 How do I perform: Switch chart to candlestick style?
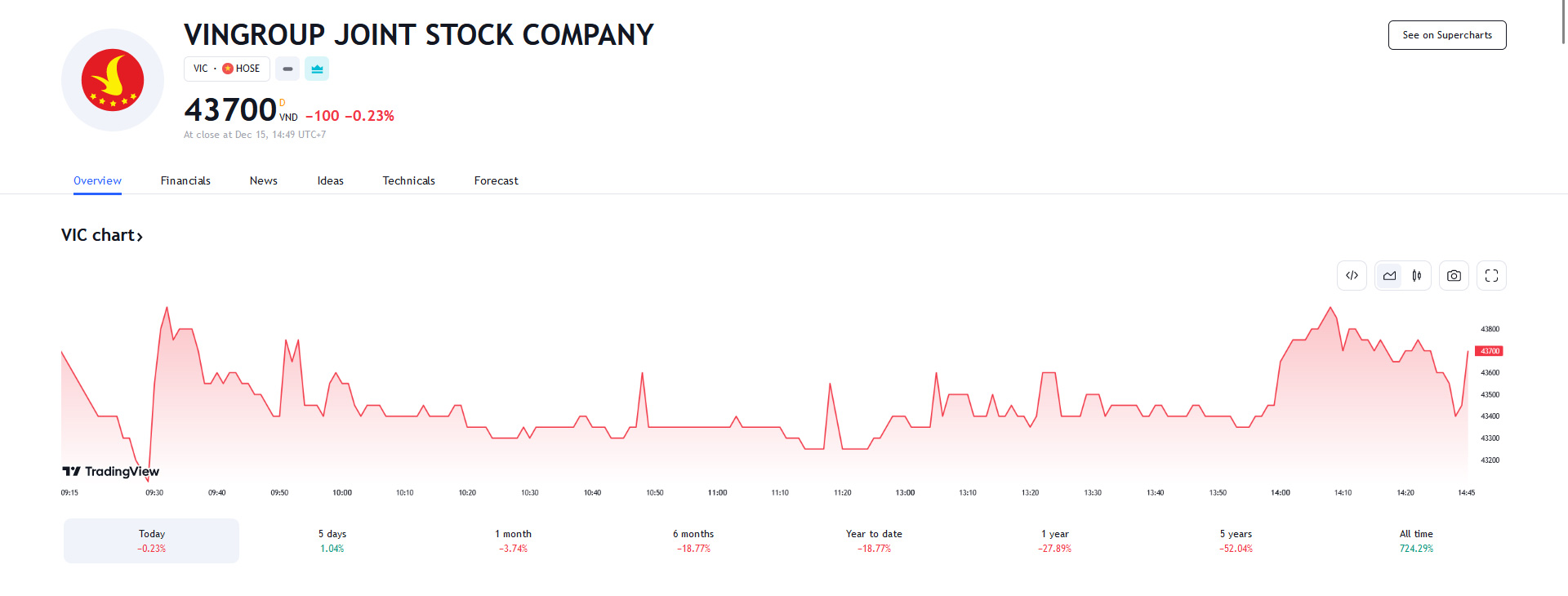[x=1417, y=276]
